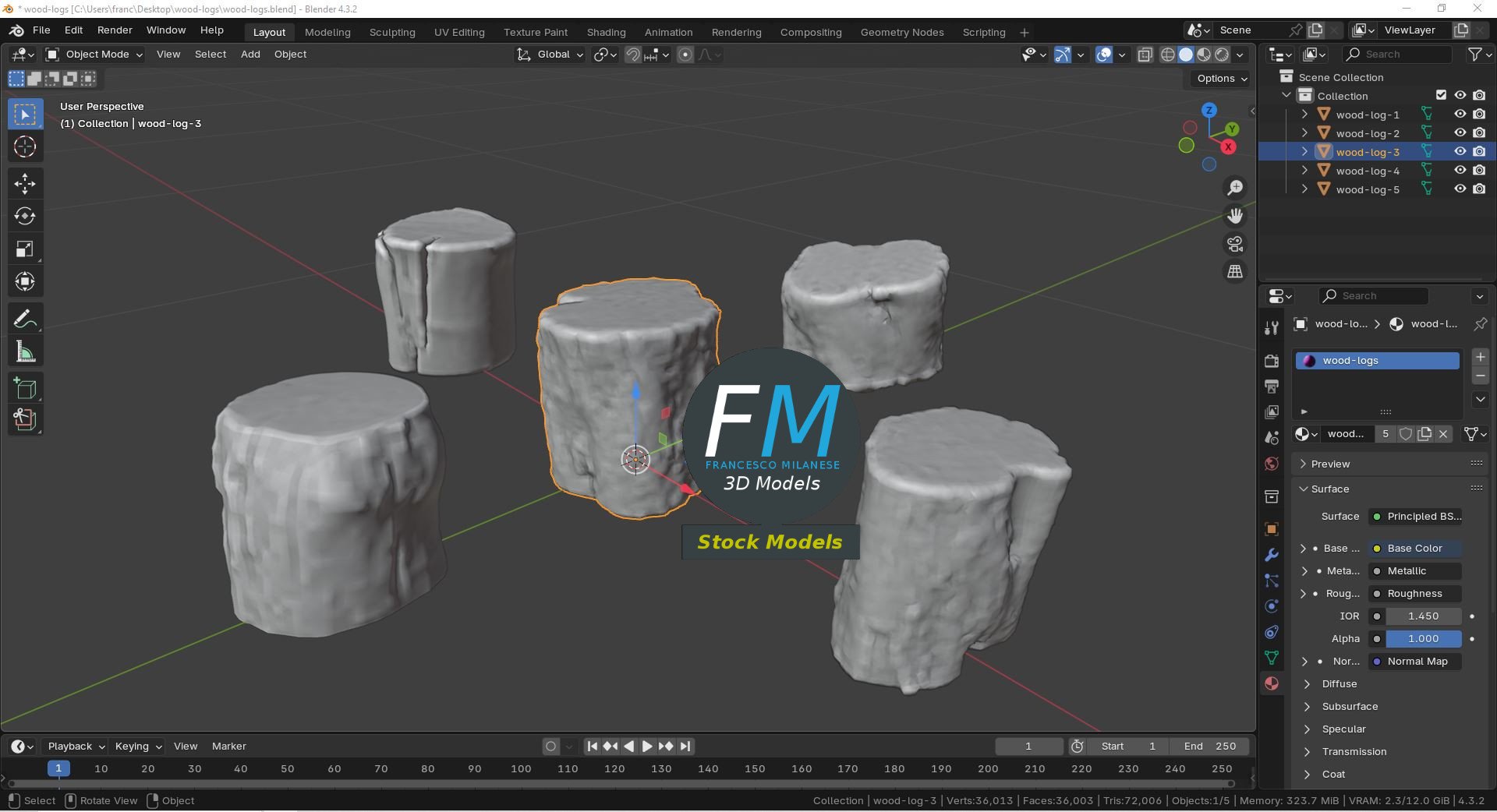This screenshot has width=1497, height=812.
Task: Open the Material properties tab
Action: 1272,683
